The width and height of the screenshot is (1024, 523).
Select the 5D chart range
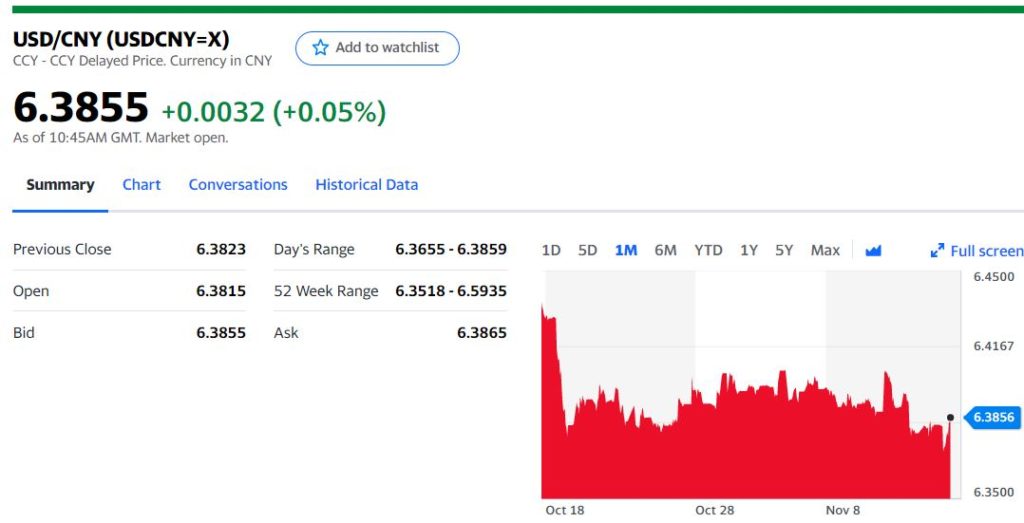tap(588, 250)
